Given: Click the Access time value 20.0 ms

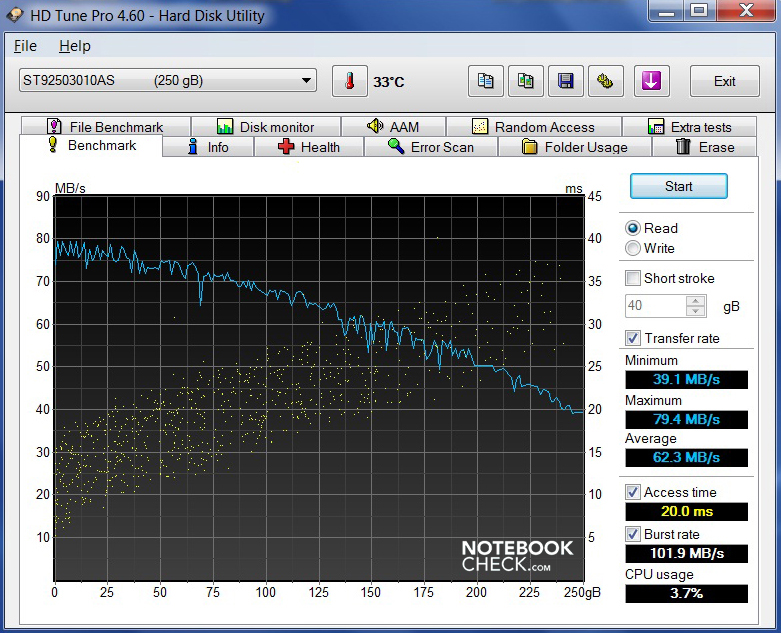Looking at the screenshot, I should click(686, 511).
